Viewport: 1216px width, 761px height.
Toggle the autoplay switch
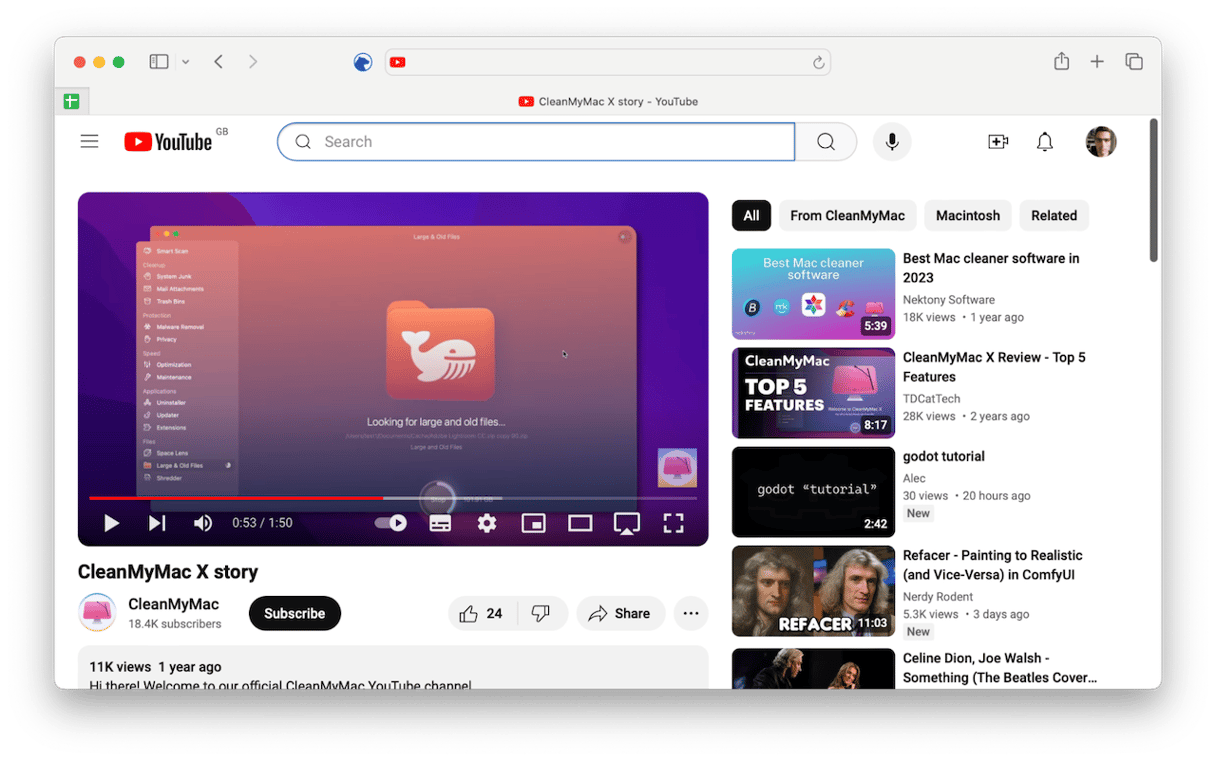click(391, 523)
